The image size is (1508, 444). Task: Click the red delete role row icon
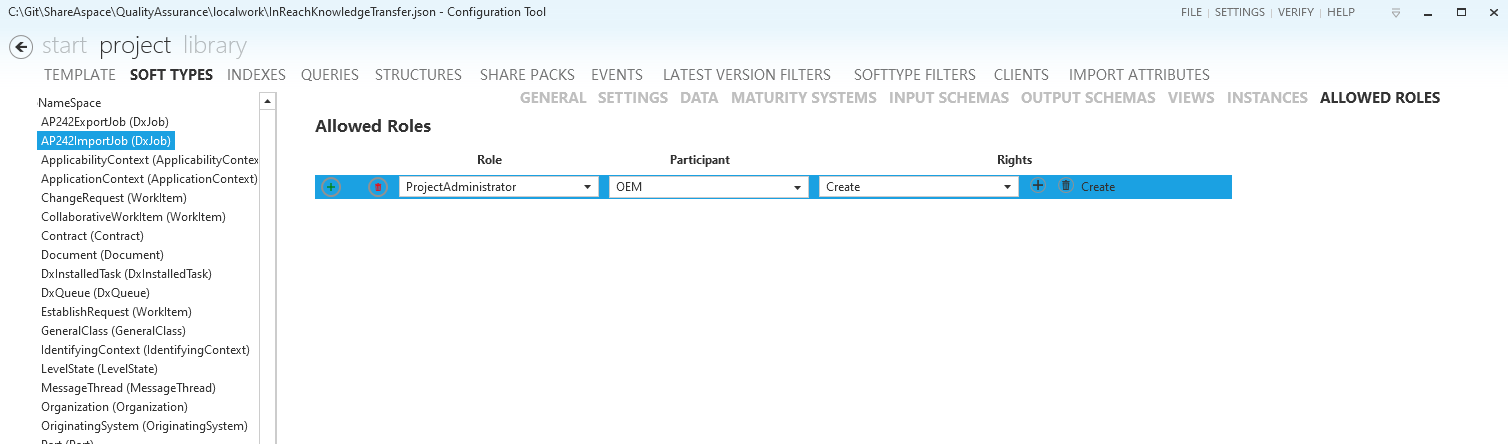pos(378,187)
